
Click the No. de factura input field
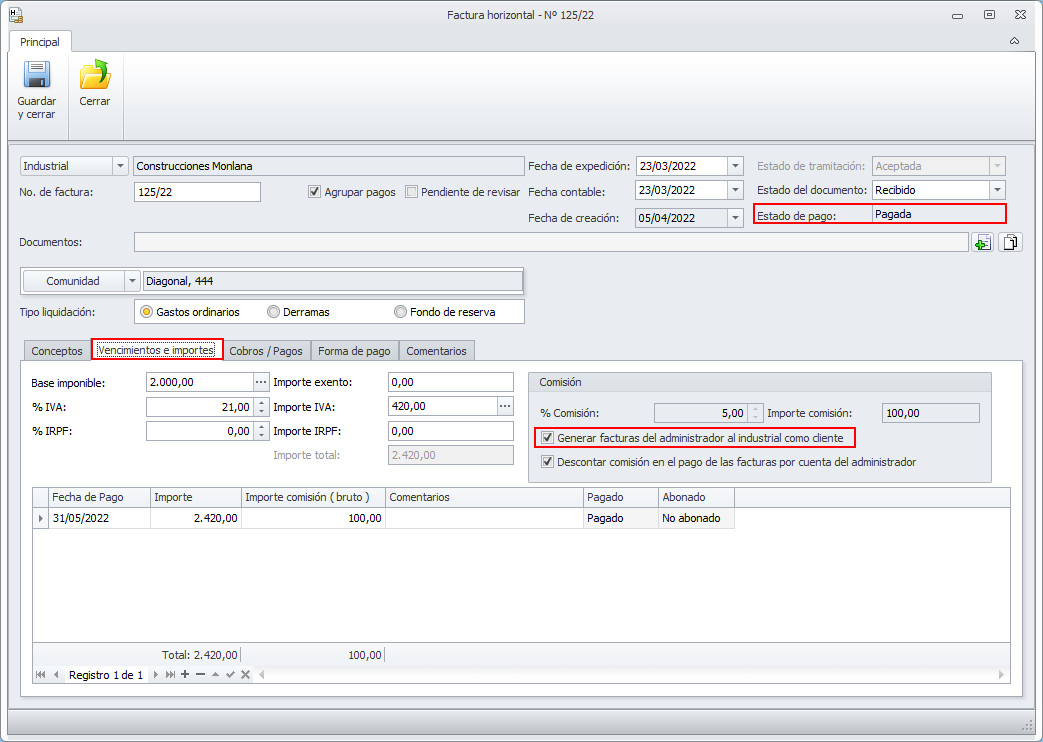click(x=197, y=192)
